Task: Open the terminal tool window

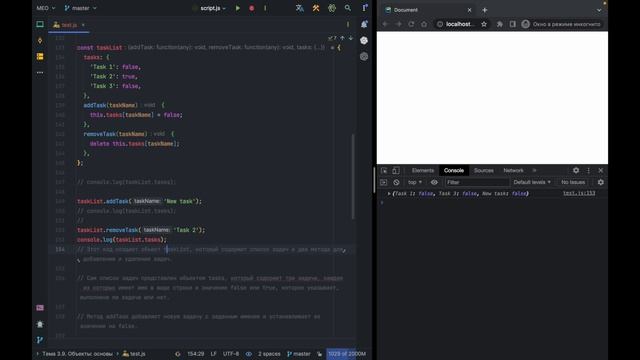Action: (x=40, y=308)
